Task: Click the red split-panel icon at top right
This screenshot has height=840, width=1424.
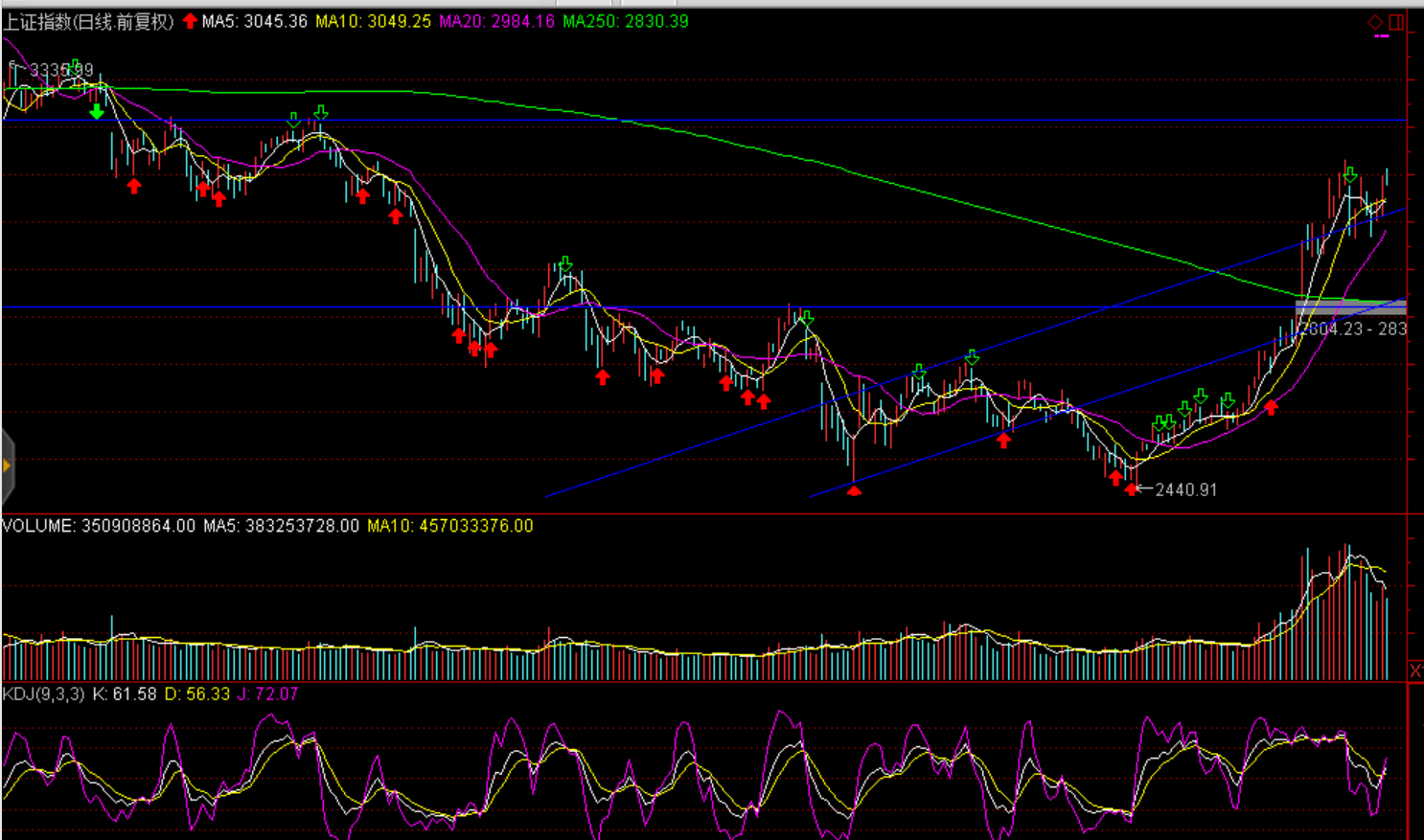Action: pyautogui.click(x=1395, y=21)
